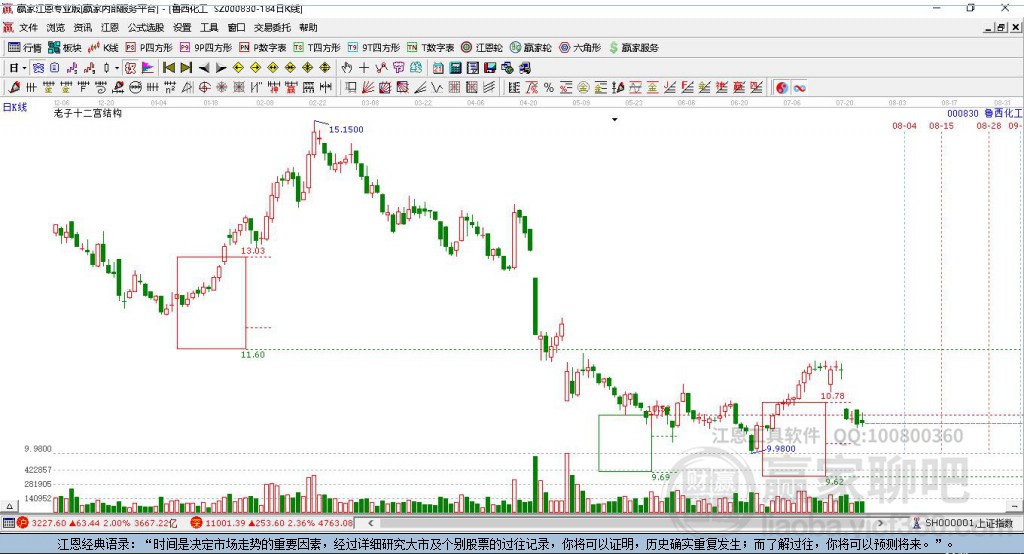The width and height of the screenshot is (1024, 554).
Task: Click the red-blue yin-yang icon
Action: [x=782, y=88]
